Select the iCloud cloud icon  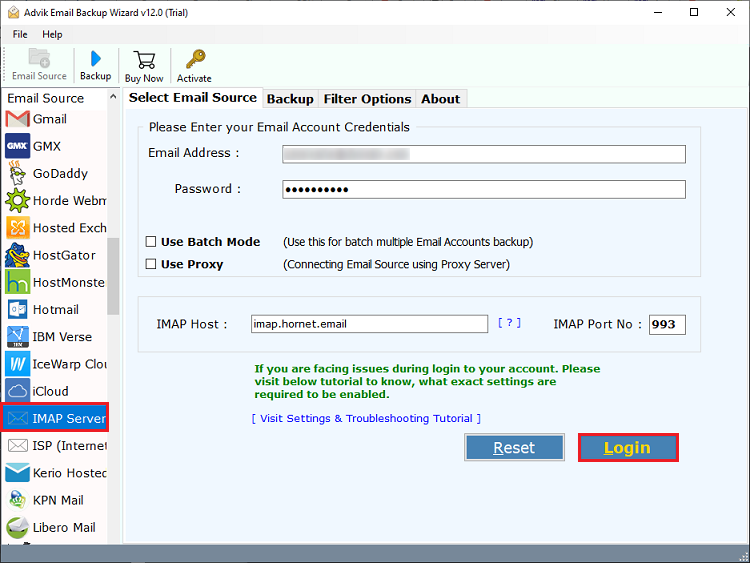[18, 391]
